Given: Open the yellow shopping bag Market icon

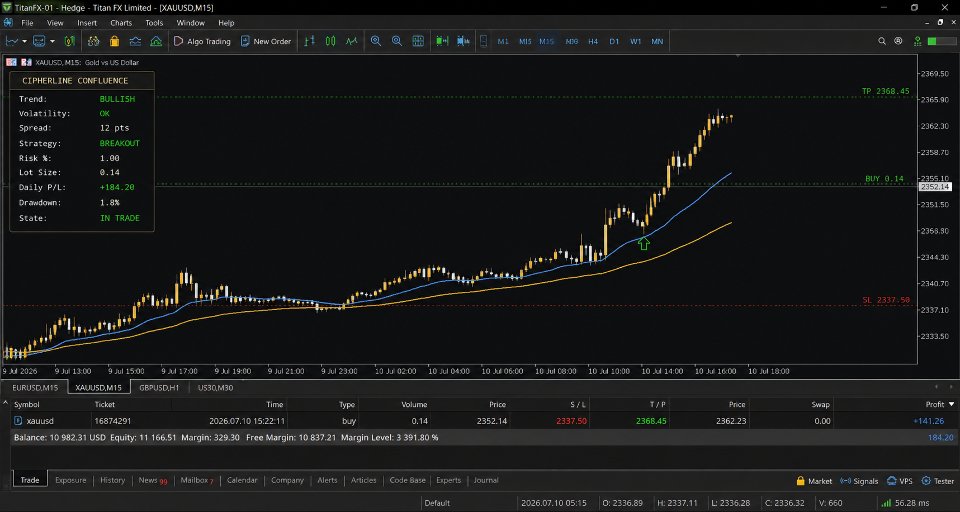Looking at the screenshot, I should tap(114, 41).
